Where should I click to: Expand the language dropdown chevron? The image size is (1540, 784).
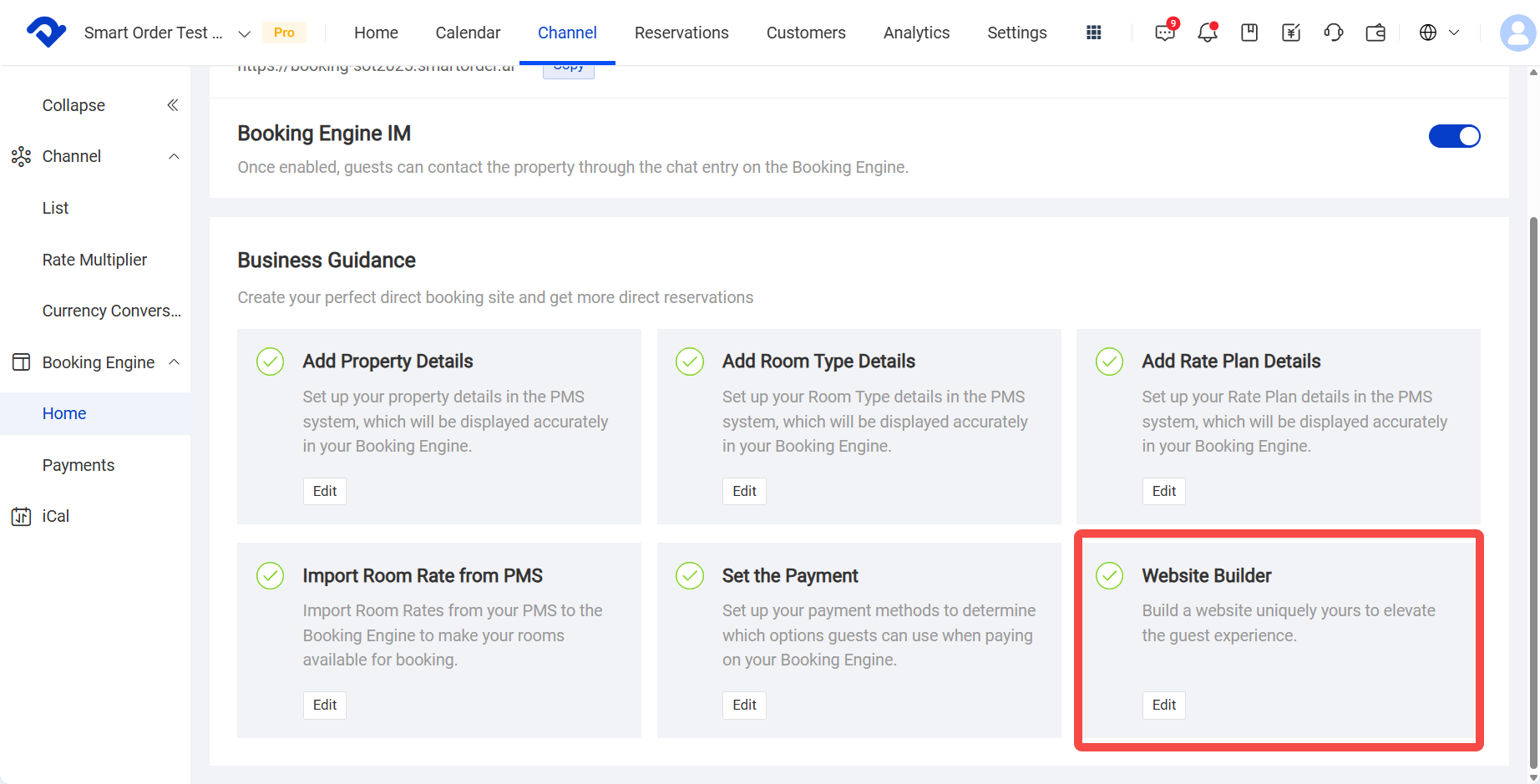pyautogui.click(x=1454, y=33)
